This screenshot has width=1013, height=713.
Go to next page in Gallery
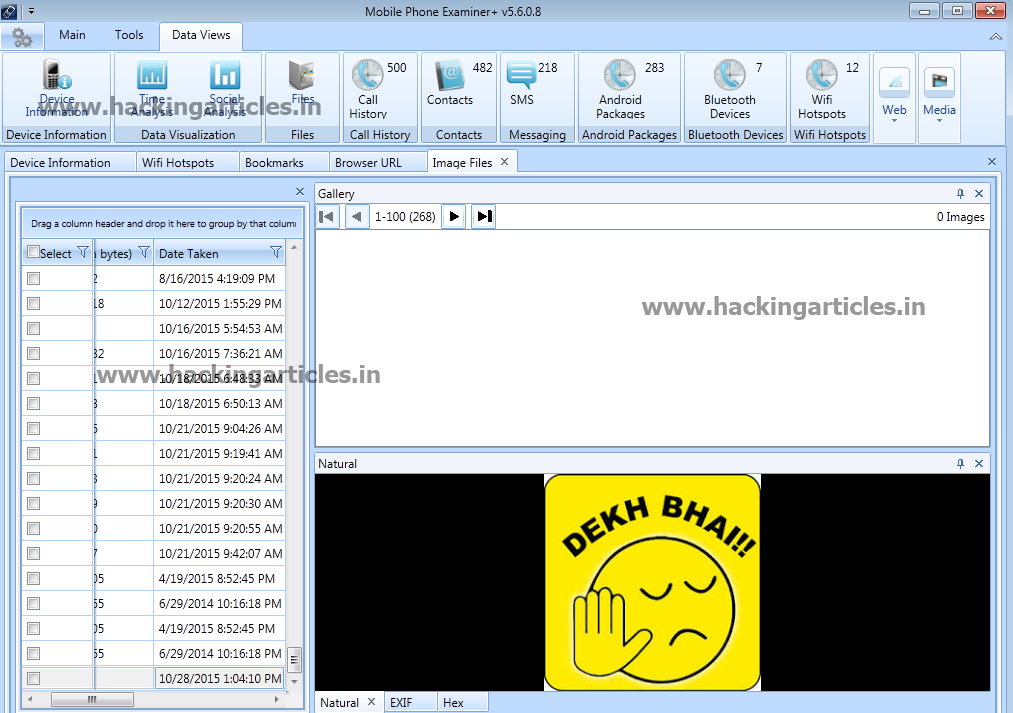pos(453,216)
